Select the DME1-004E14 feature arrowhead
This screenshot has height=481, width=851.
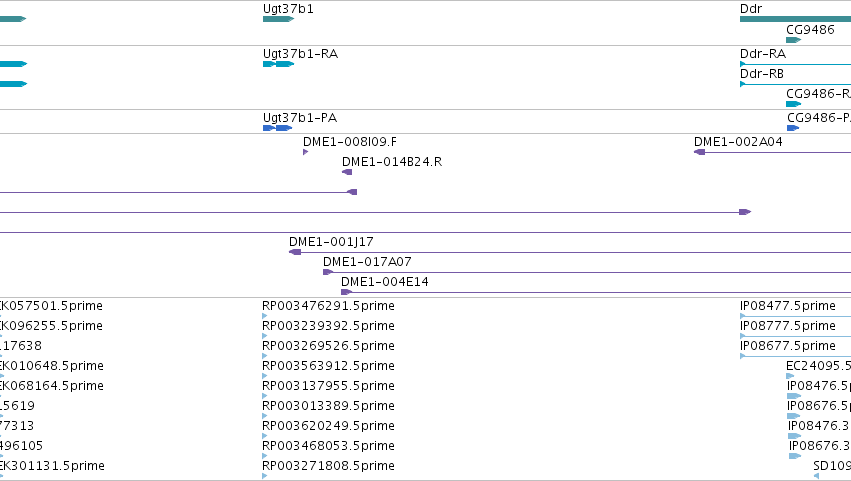point(346,292)
